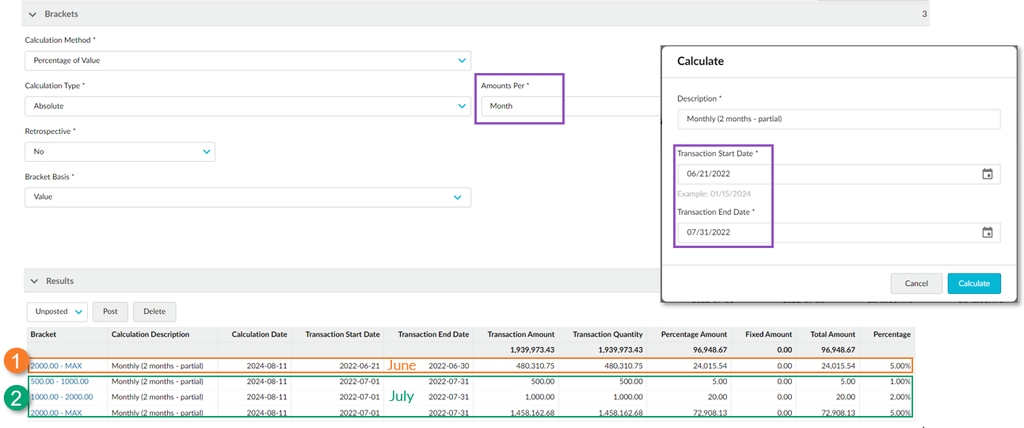Open the Transaction Start Date calendar picker
Screen dimensions: 1024x428
987,174
